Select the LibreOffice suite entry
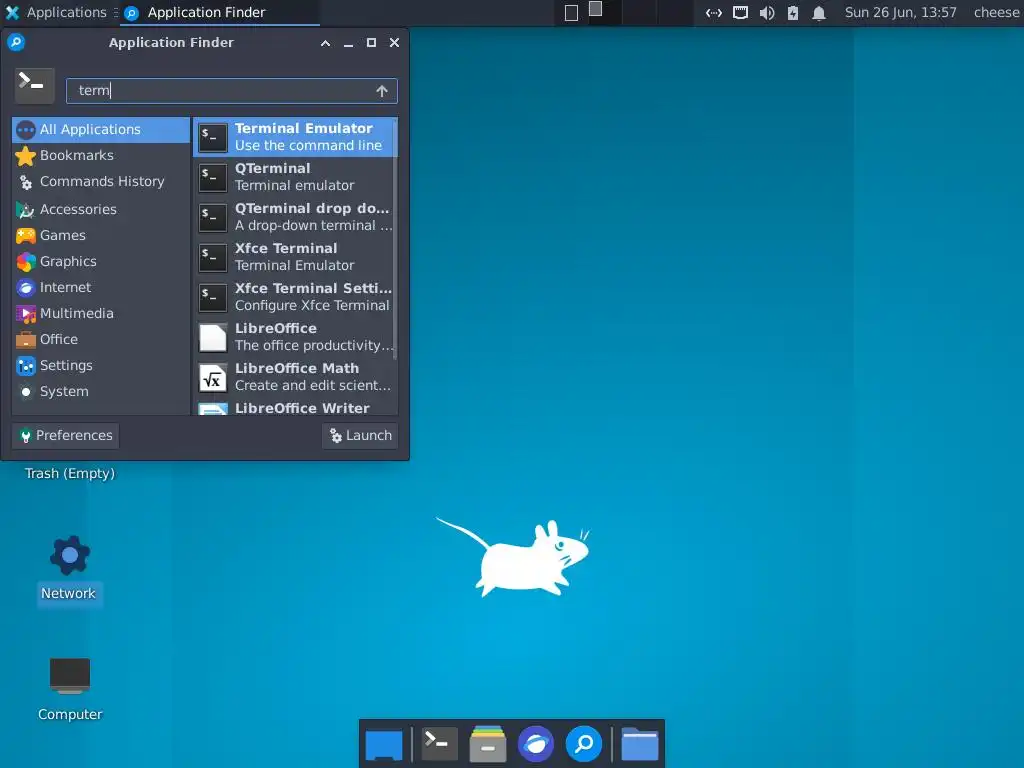 [x=295, y=336]
